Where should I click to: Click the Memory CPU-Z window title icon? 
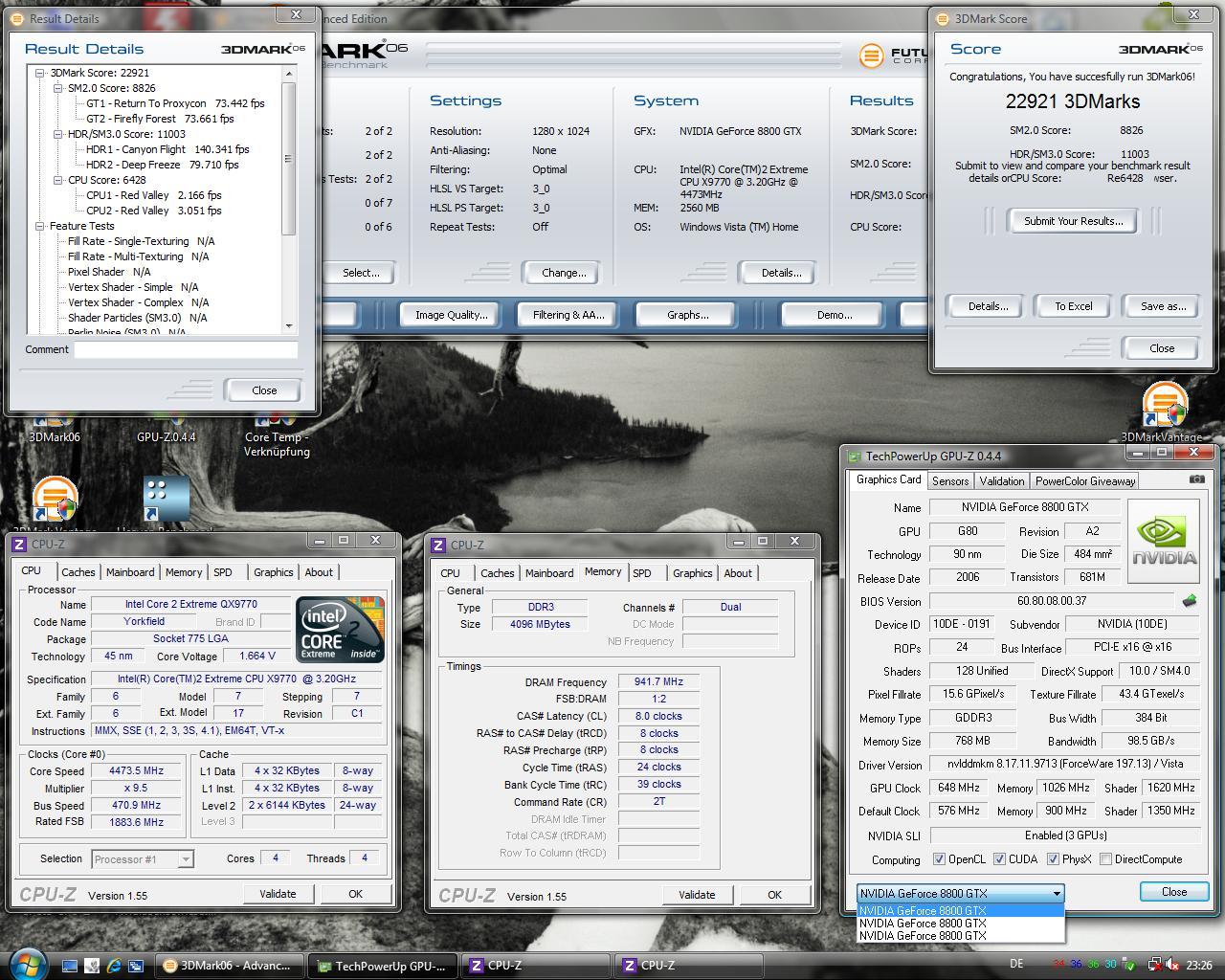click(438, 545)
